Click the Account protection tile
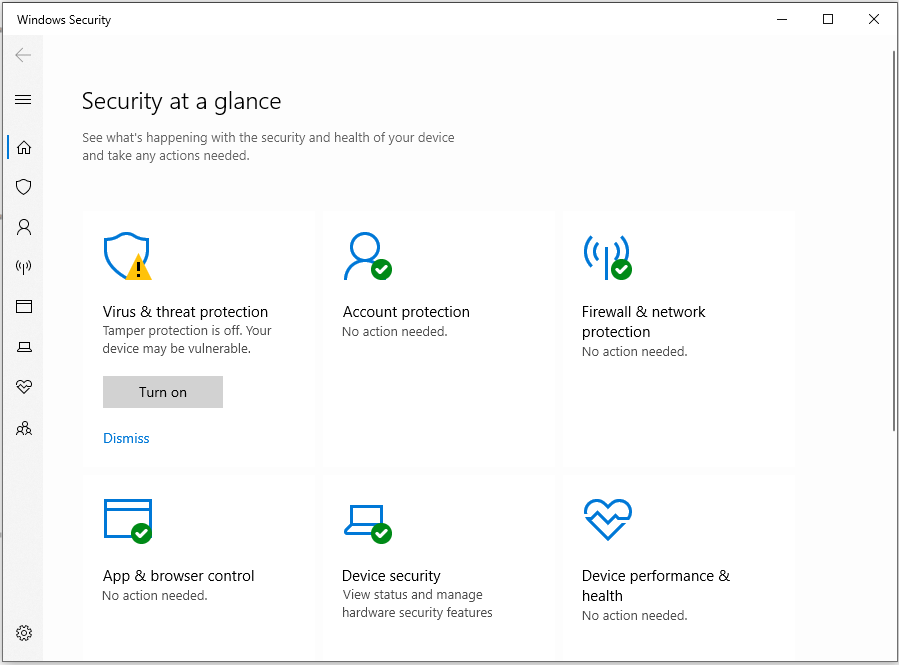The width and height of the screenshot is (899, 665). tap(406, 311)
